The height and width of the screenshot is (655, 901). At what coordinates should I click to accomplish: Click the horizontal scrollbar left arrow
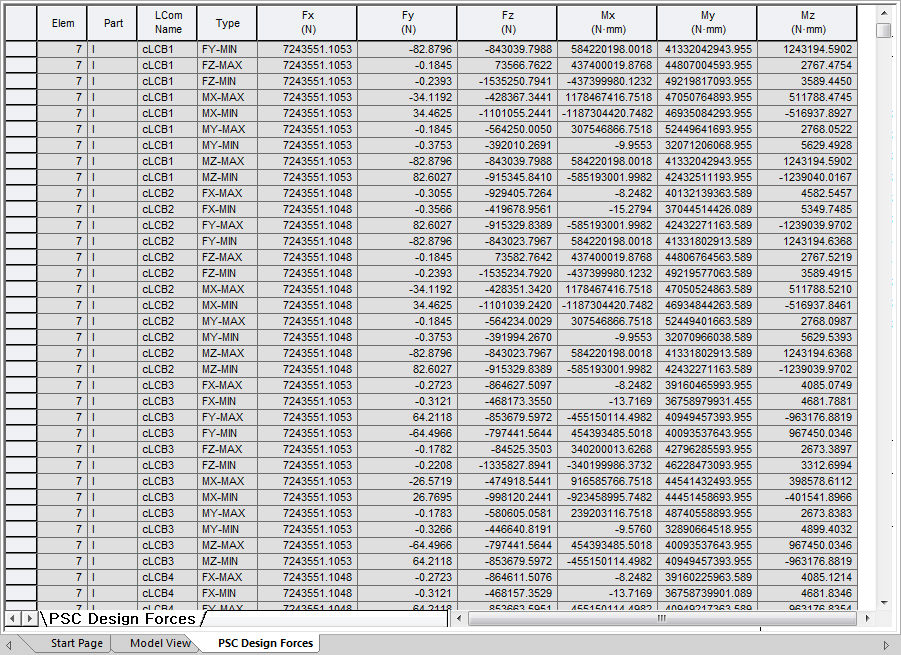(457, 619)
